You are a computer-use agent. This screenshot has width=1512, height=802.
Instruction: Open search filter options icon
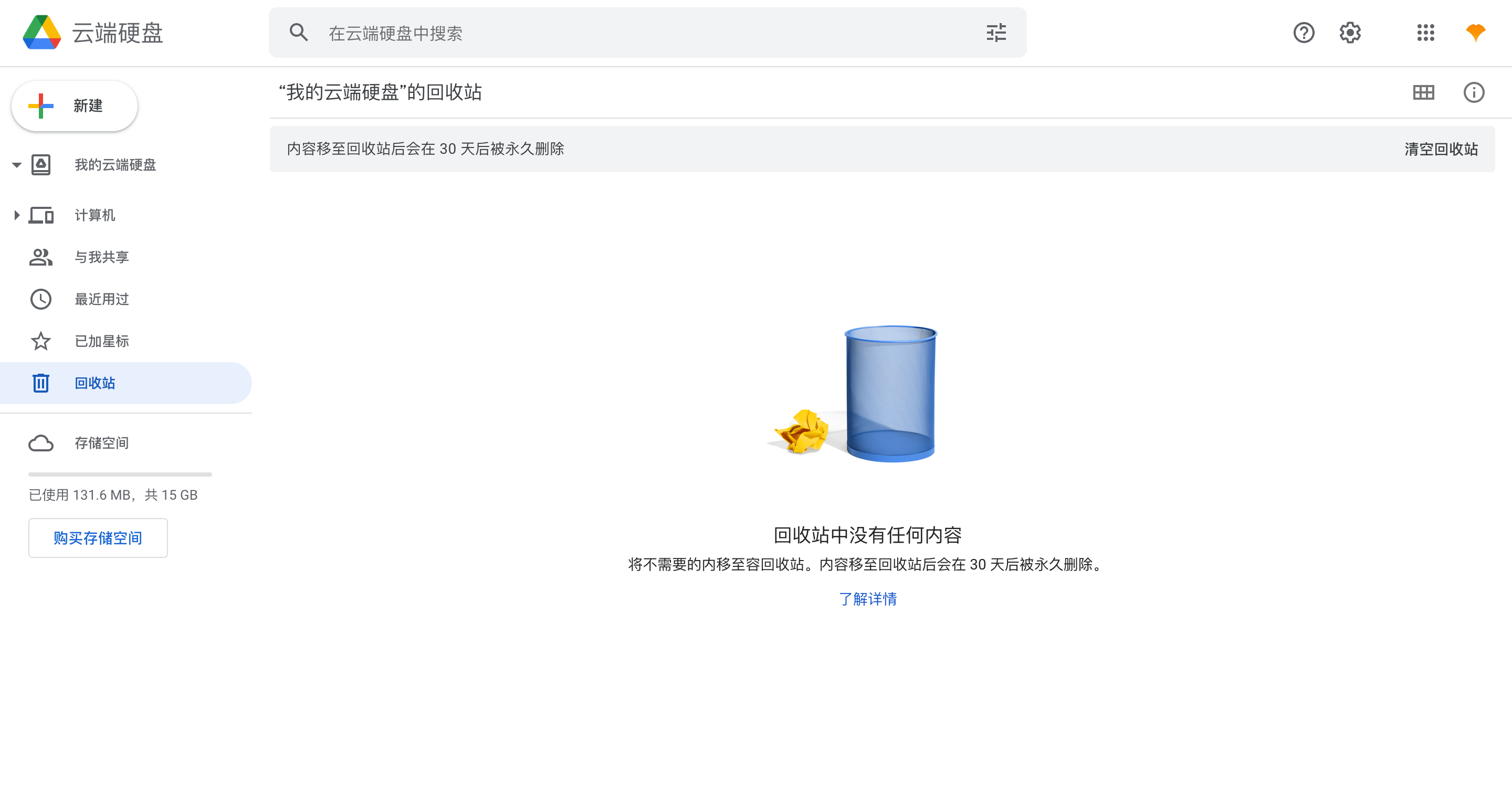click(996, 33)
